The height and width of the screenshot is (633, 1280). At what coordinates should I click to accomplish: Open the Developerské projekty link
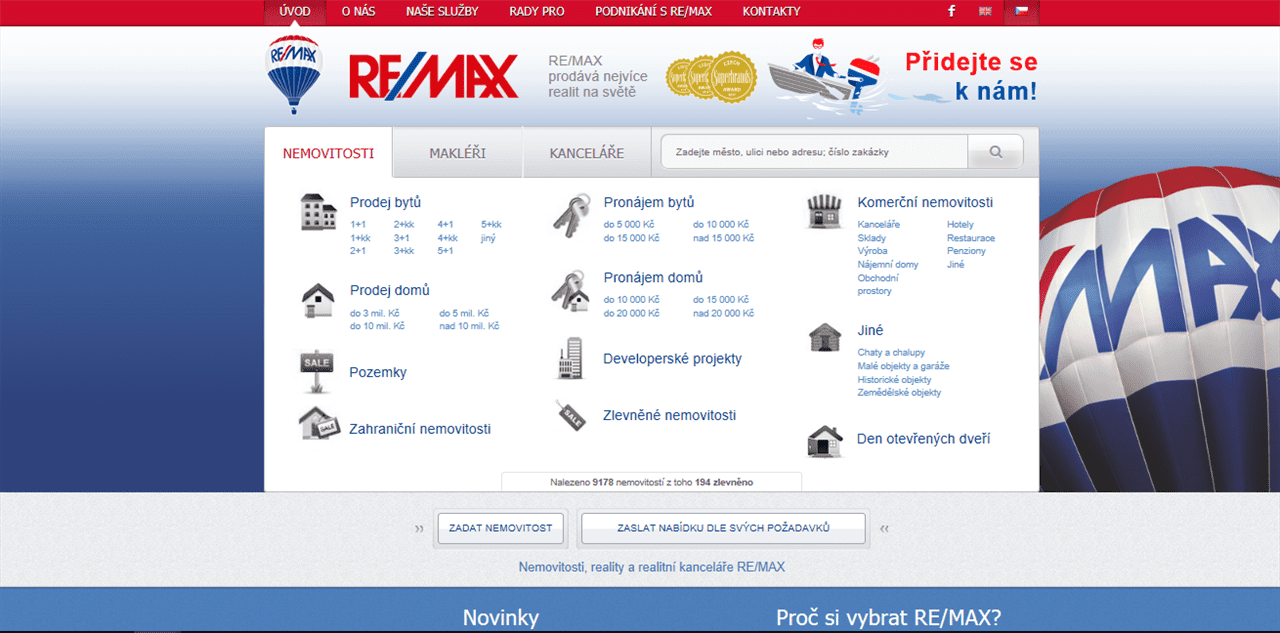tap(673, 359)
